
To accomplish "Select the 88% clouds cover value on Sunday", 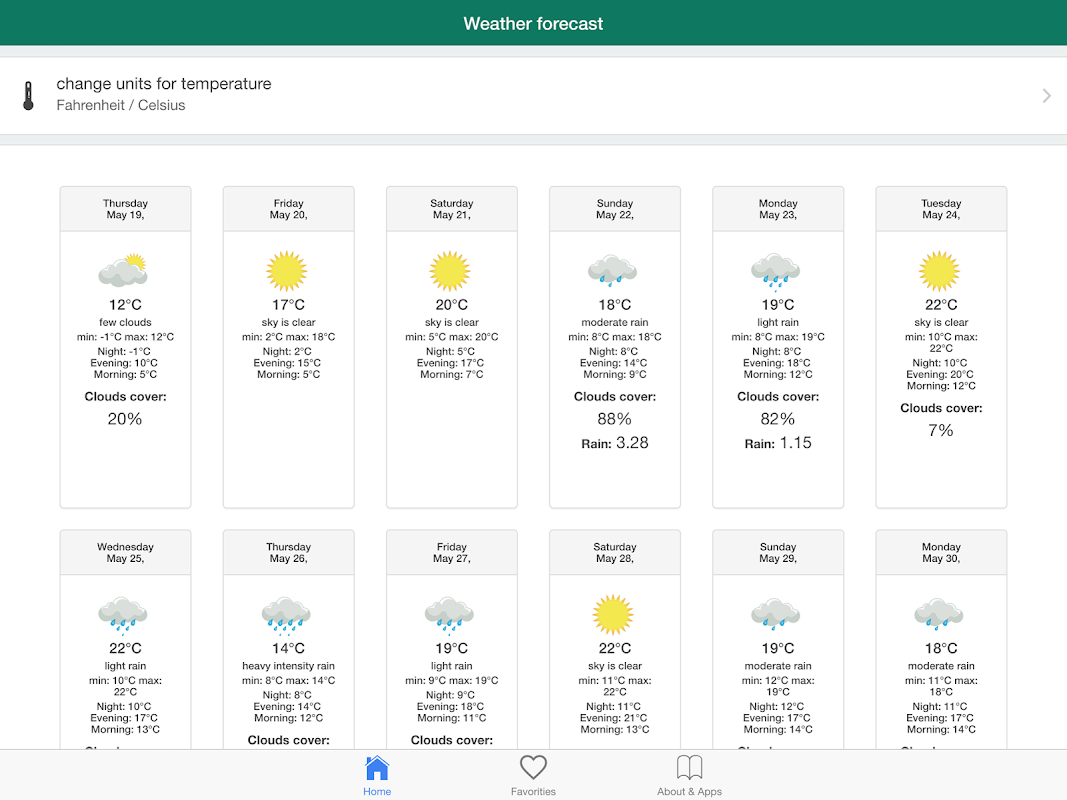I will point(614,419).
